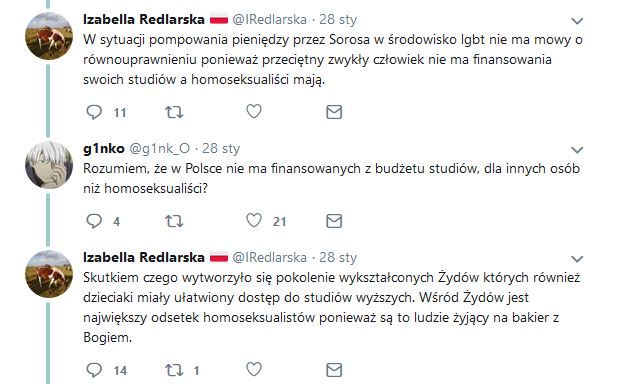Viewport: 617px width, 384px height.
Task: Reply to last tweet with 14 replies
Action: pos(94,370)
